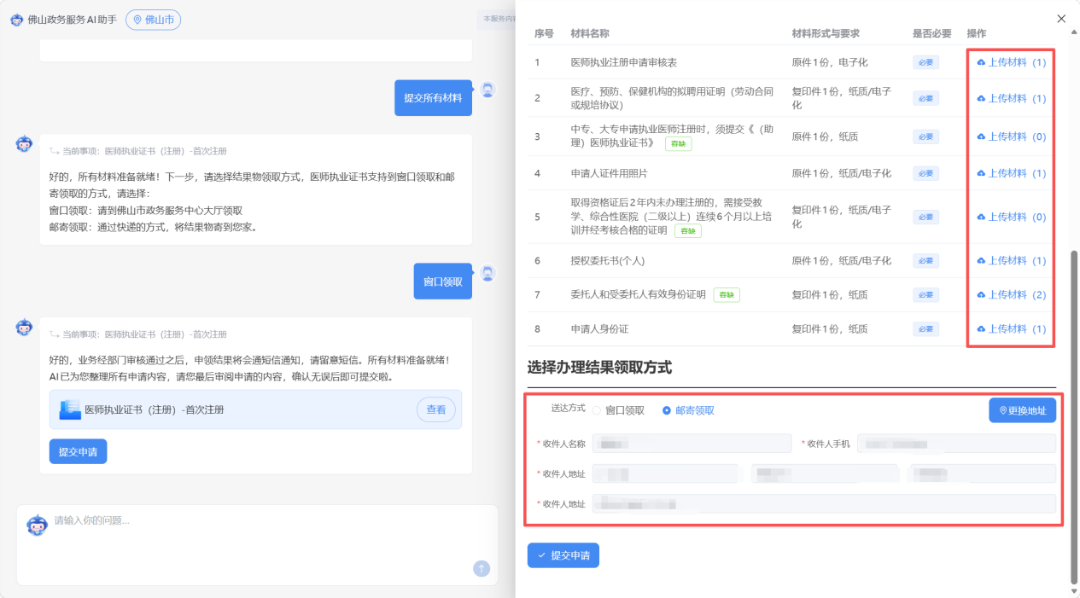Click the 选择办理结果领取方式 heading
This screenshot has width=1080, height=598.
[x=599, y=367]
